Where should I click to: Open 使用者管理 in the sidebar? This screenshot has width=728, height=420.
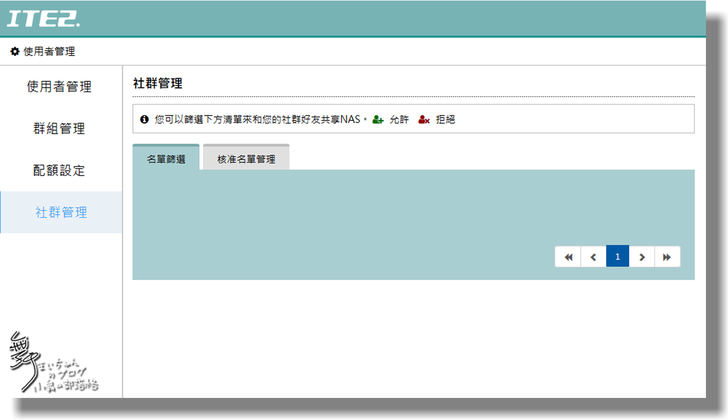[59, 87]
